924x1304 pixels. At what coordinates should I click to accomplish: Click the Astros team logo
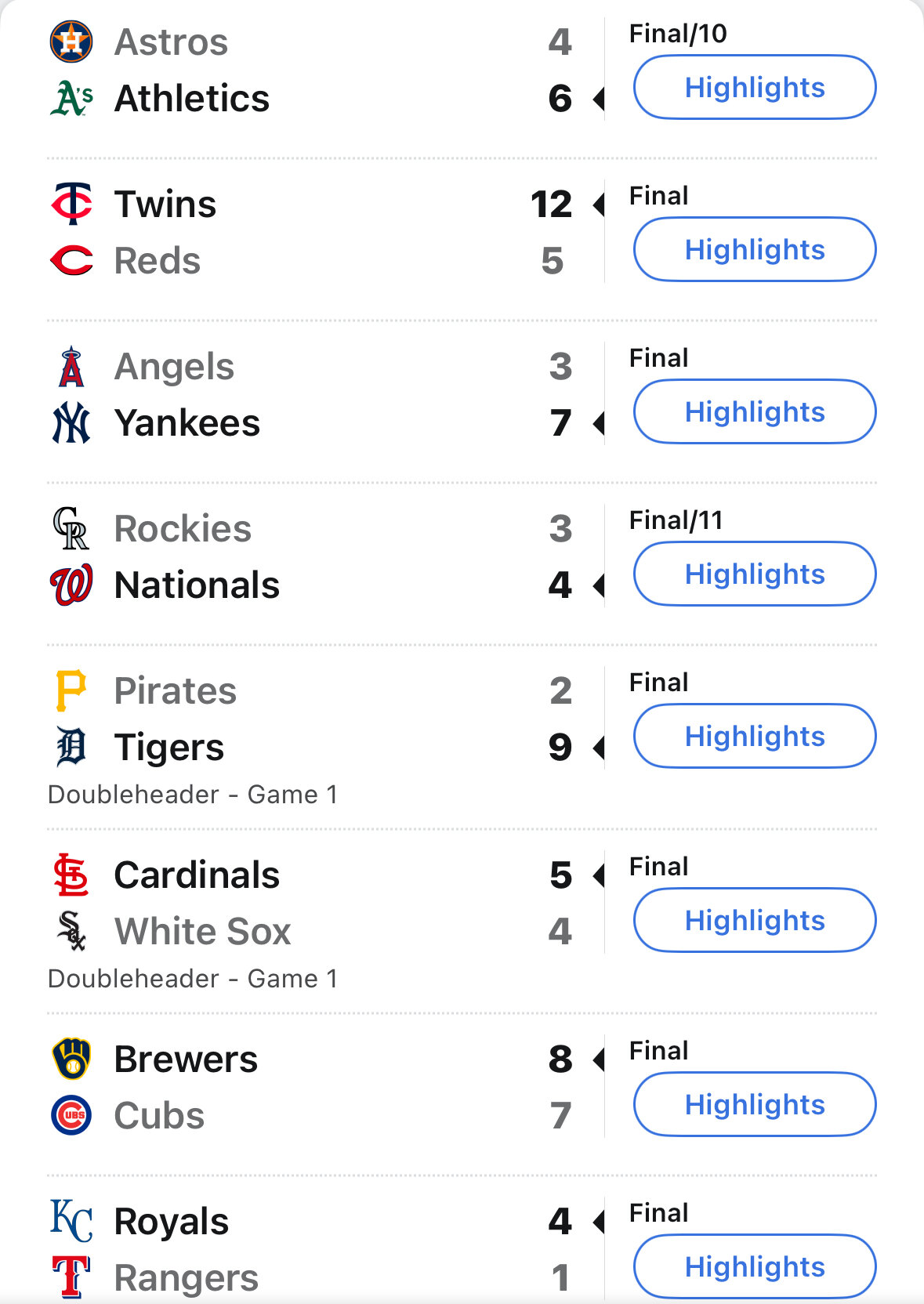[x=71, y=42]
